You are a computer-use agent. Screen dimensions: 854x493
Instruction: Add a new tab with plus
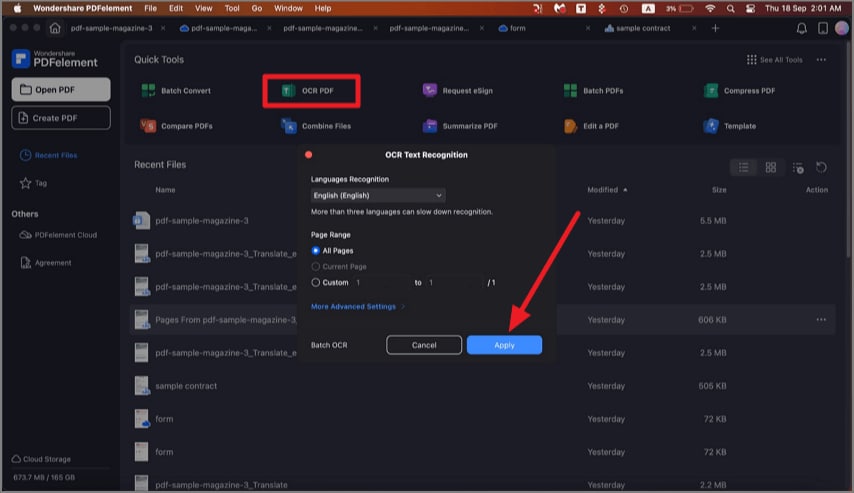[715, 28]
